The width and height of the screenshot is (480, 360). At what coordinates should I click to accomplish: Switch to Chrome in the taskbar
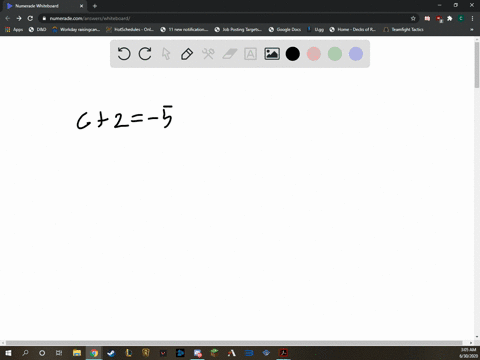tap(94, 353)
